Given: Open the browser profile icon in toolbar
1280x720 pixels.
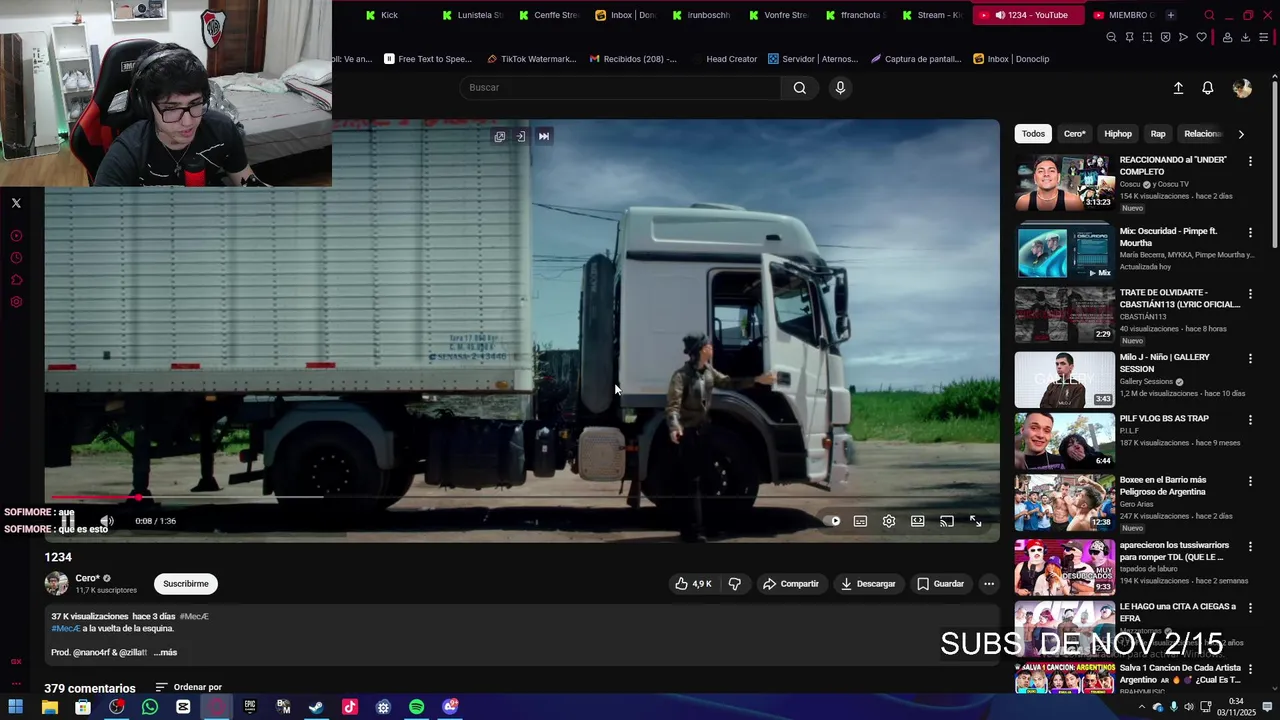Looking at the screenshot, I should [x=1227, y=37].
